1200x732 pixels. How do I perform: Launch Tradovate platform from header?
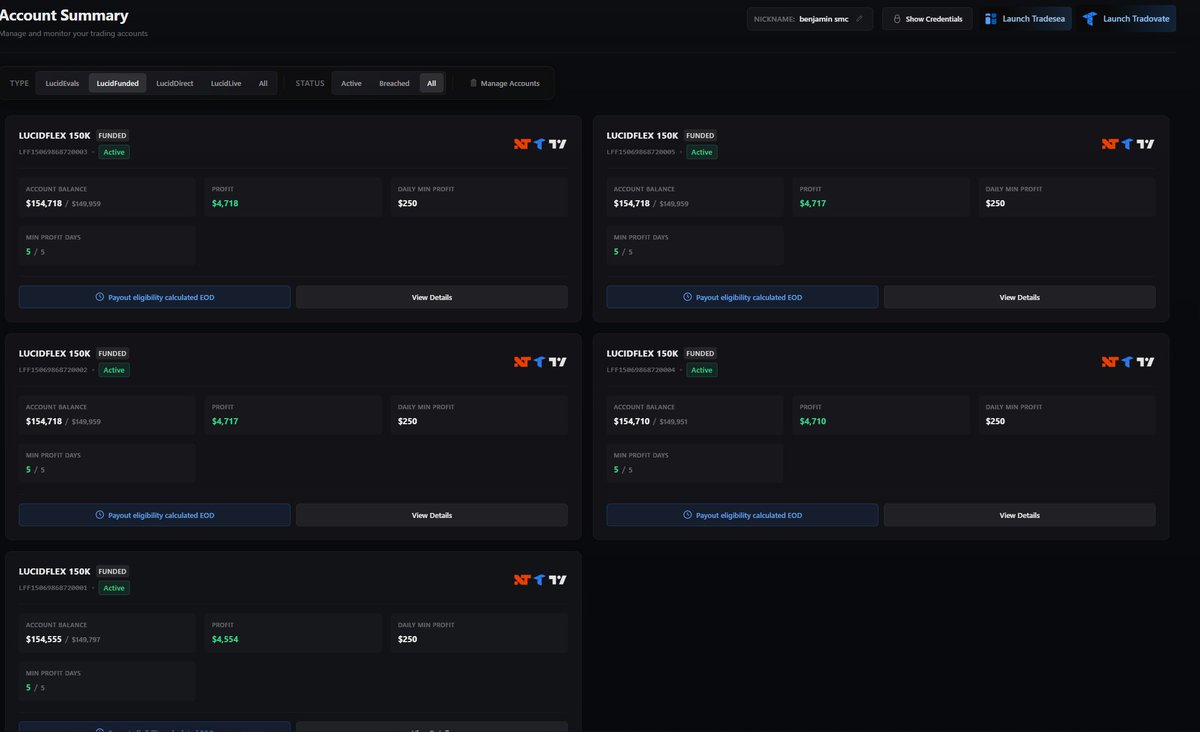pyautogui.click(x=1128, y=19)
